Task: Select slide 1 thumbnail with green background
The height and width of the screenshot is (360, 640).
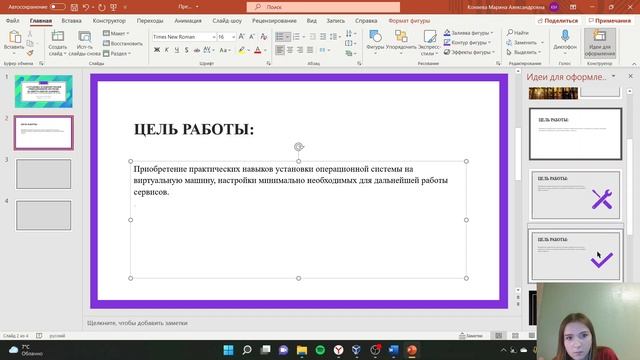Action: click(44, 91)
